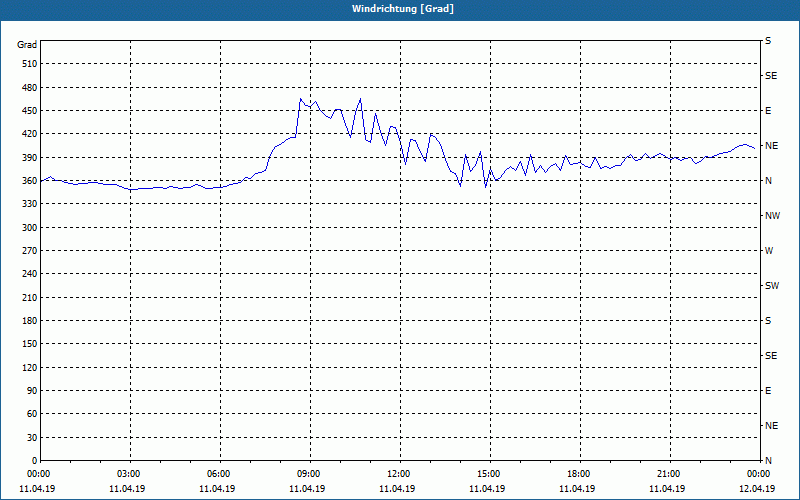This screenshot has width=800, height=500.
Task: Click the 60 y-axis value
Action: point(32,414)
